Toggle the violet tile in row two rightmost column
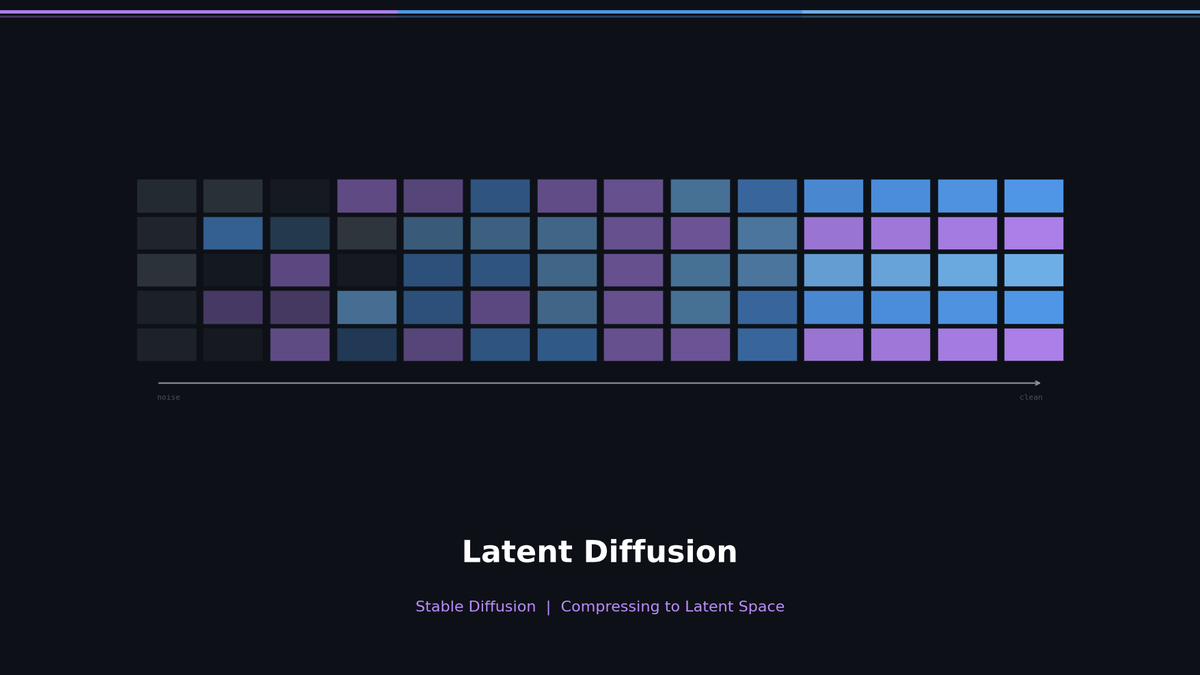This screenshot has height=675, width=1200. (1032, 232)
